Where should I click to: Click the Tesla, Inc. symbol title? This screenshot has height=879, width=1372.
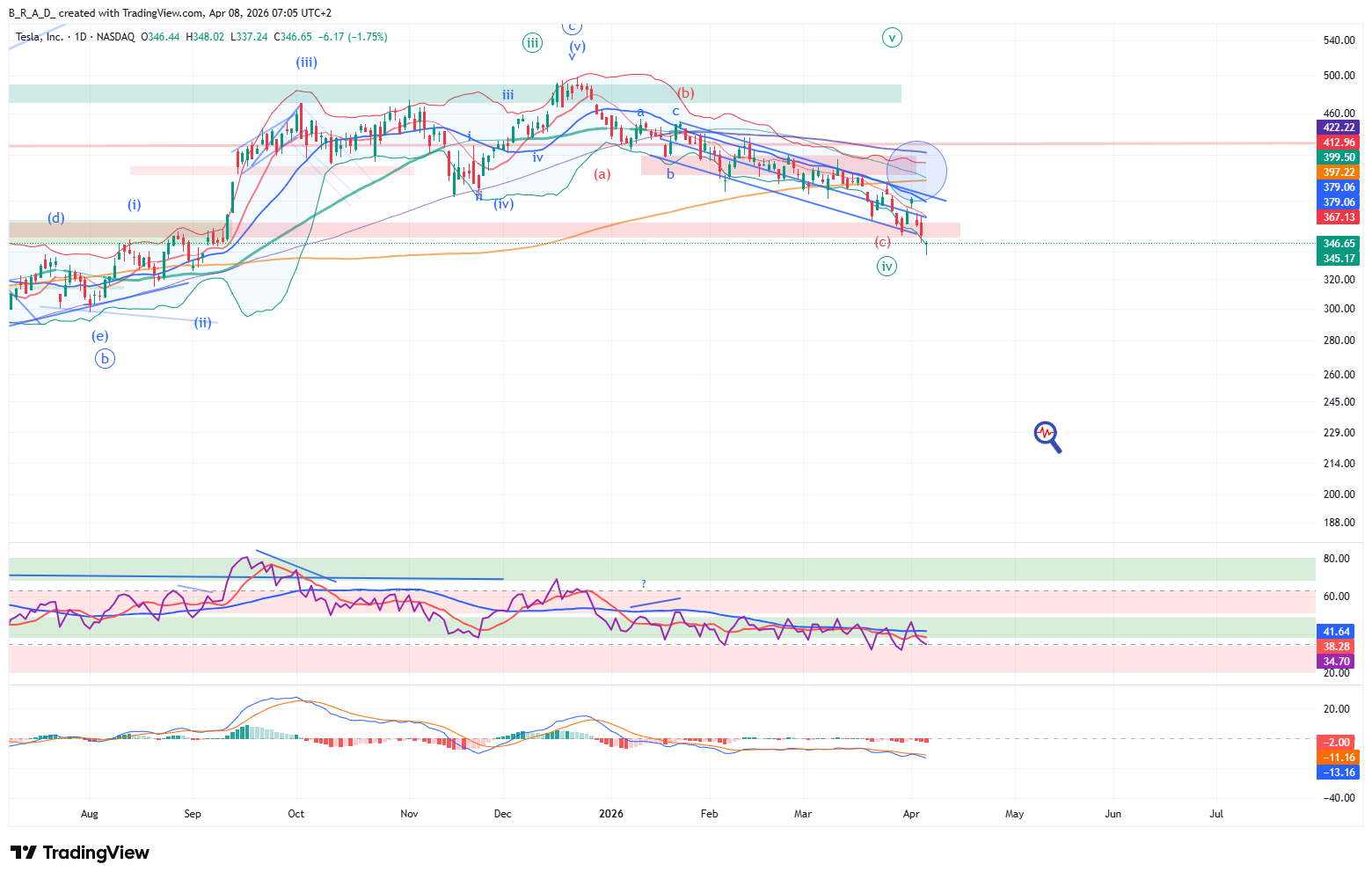pos(40,37)
